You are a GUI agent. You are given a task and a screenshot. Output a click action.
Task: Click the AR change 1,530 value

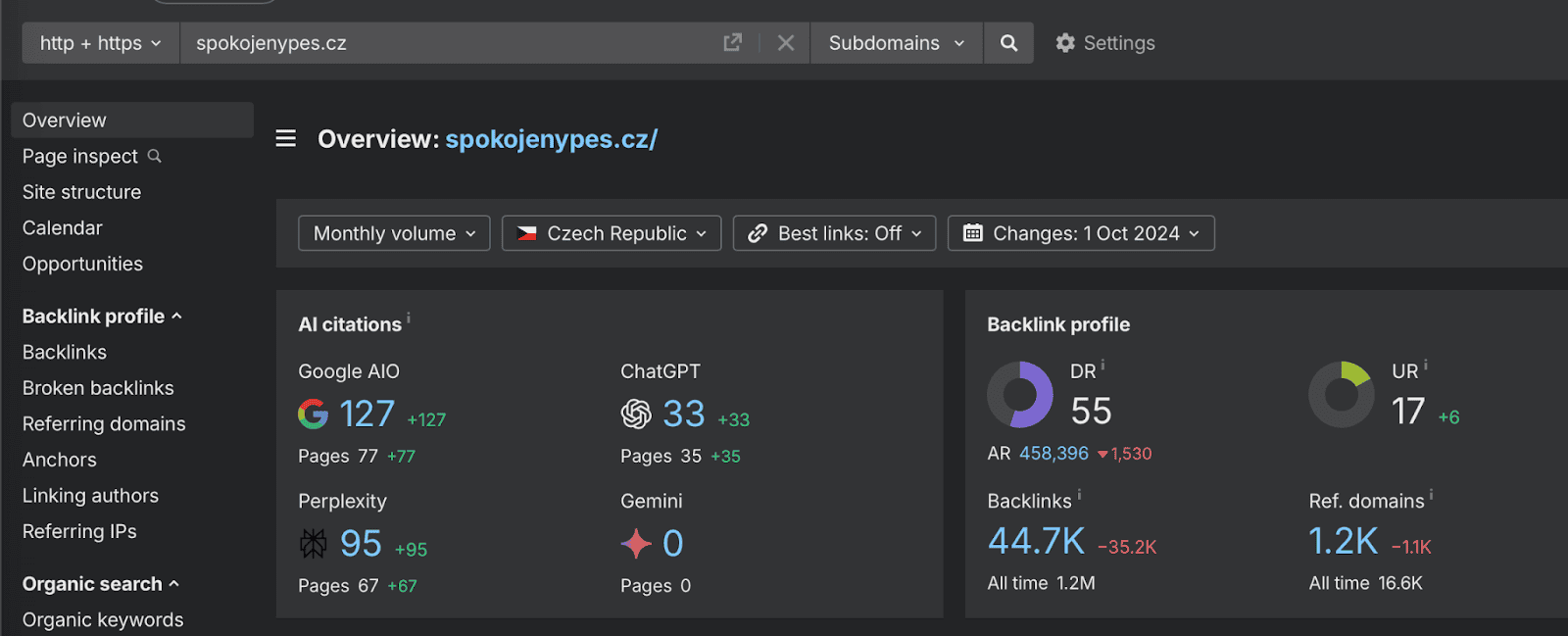(1125, 454)
